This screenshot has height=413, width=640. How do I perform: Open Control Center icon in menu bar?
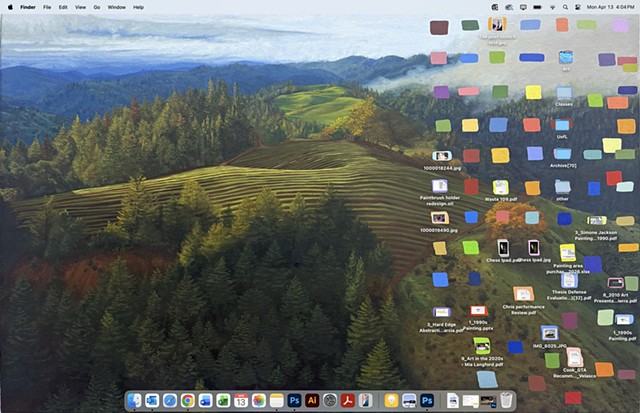[578, 7]
